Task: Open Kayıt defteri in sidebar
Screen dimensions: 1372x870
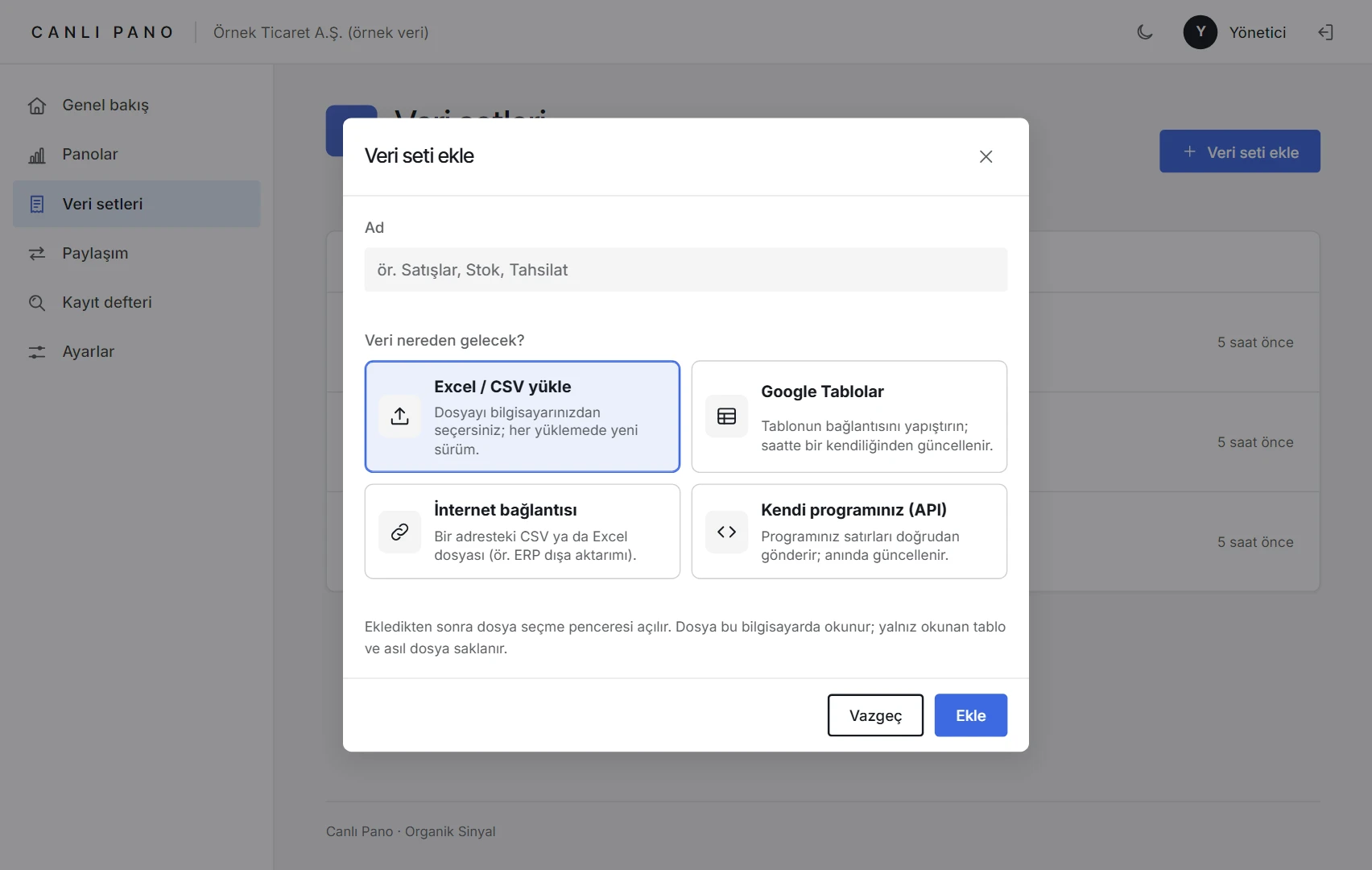Action: [137, 303]
